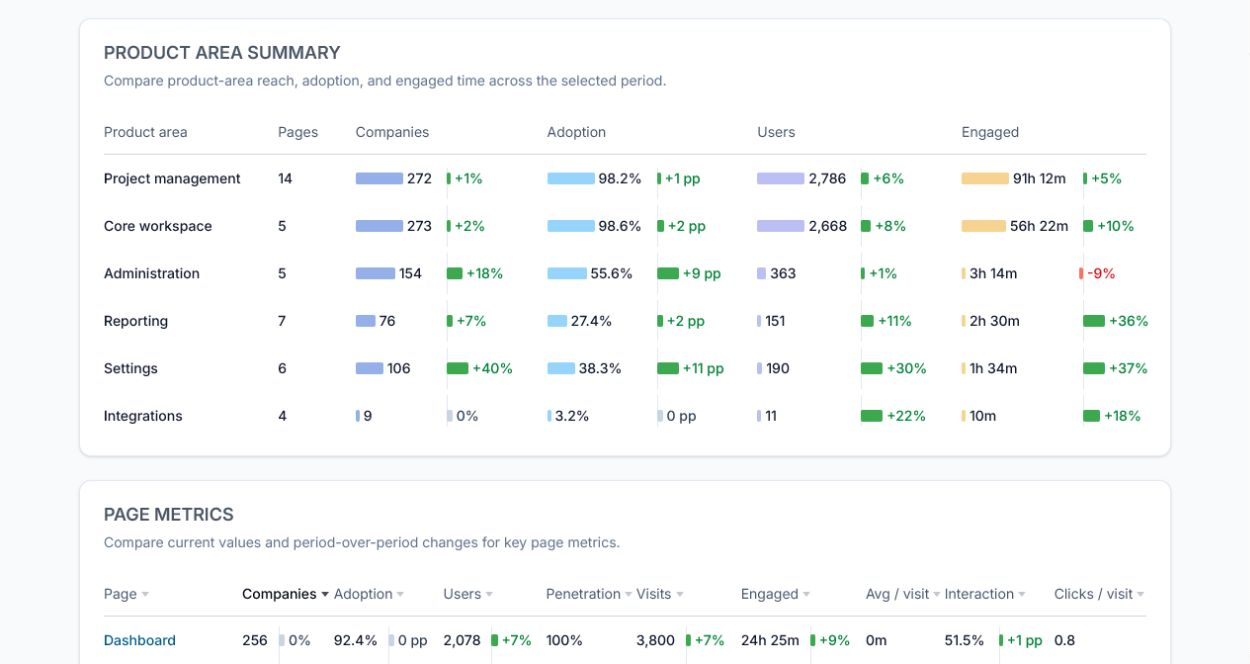Click Users header in Product Area Summary
This screenshot has height=664, width=1250.
(x=776, y=132)
